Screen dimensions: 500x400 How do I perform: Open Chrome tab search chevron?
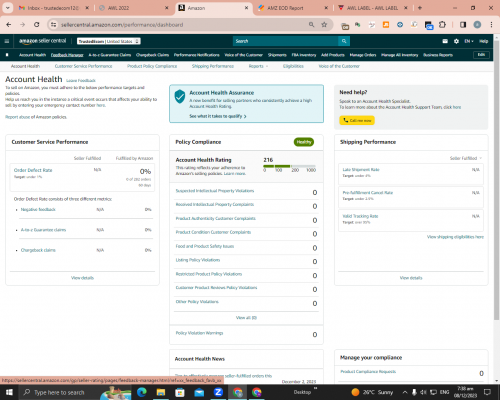click(7, 8)
